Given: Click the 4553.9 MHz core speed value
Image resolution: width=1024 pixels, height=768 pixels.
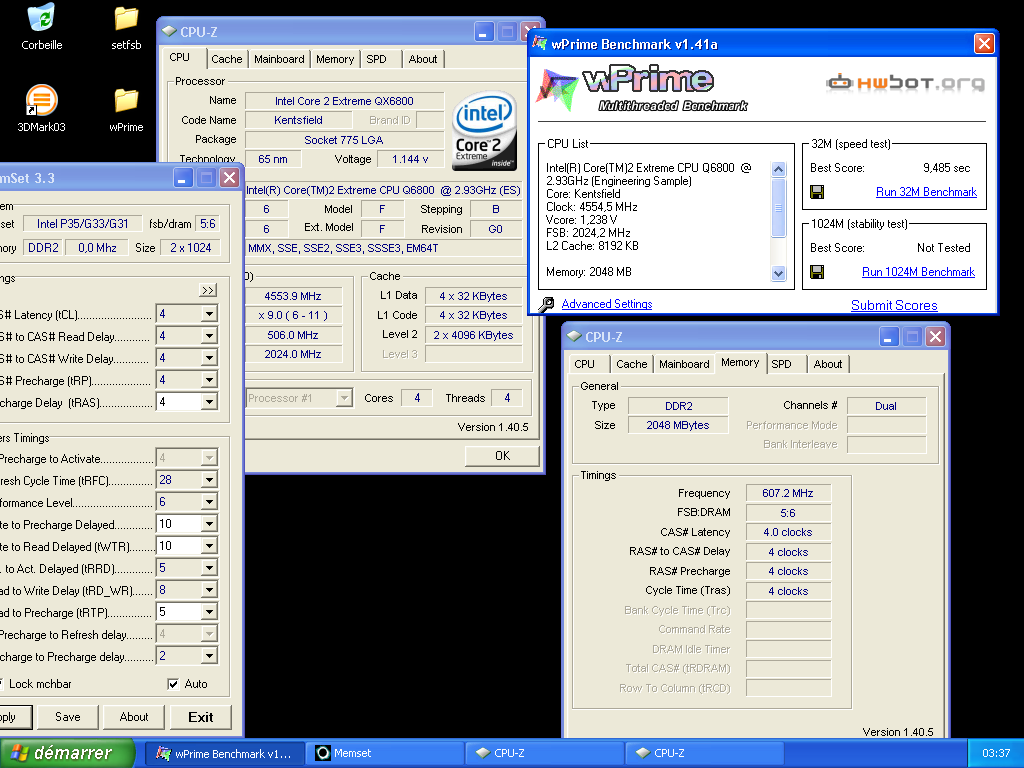Looking at the screenshot, I should tap(293, 296).
